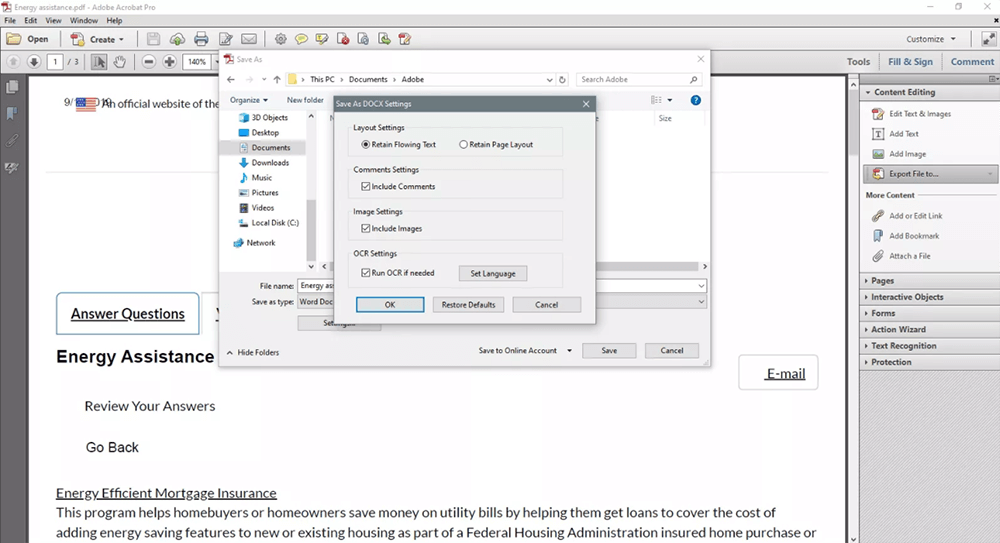Click the Add Bookmark icon

pos(877,236)
